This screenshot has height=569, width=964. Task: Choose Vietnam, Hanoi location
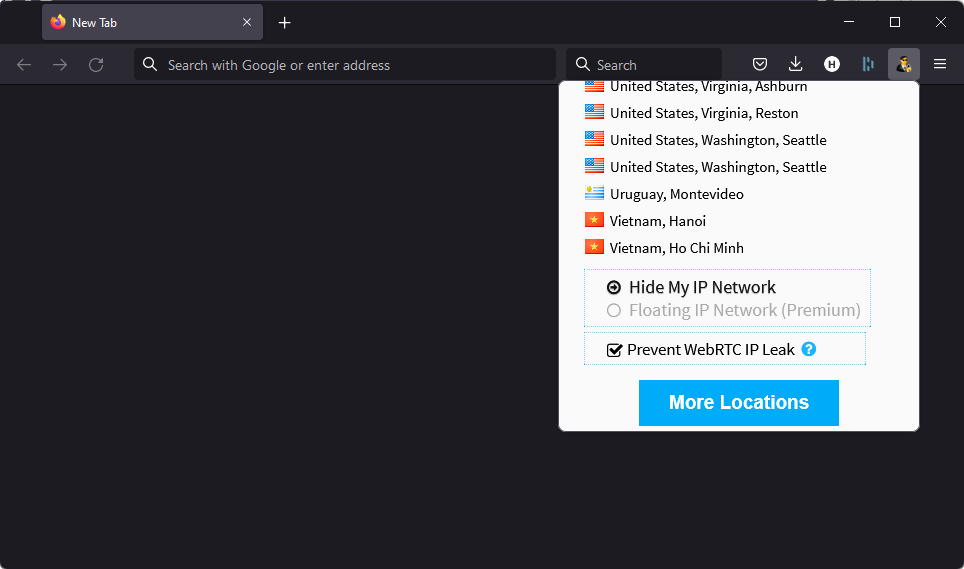point(646,221)
